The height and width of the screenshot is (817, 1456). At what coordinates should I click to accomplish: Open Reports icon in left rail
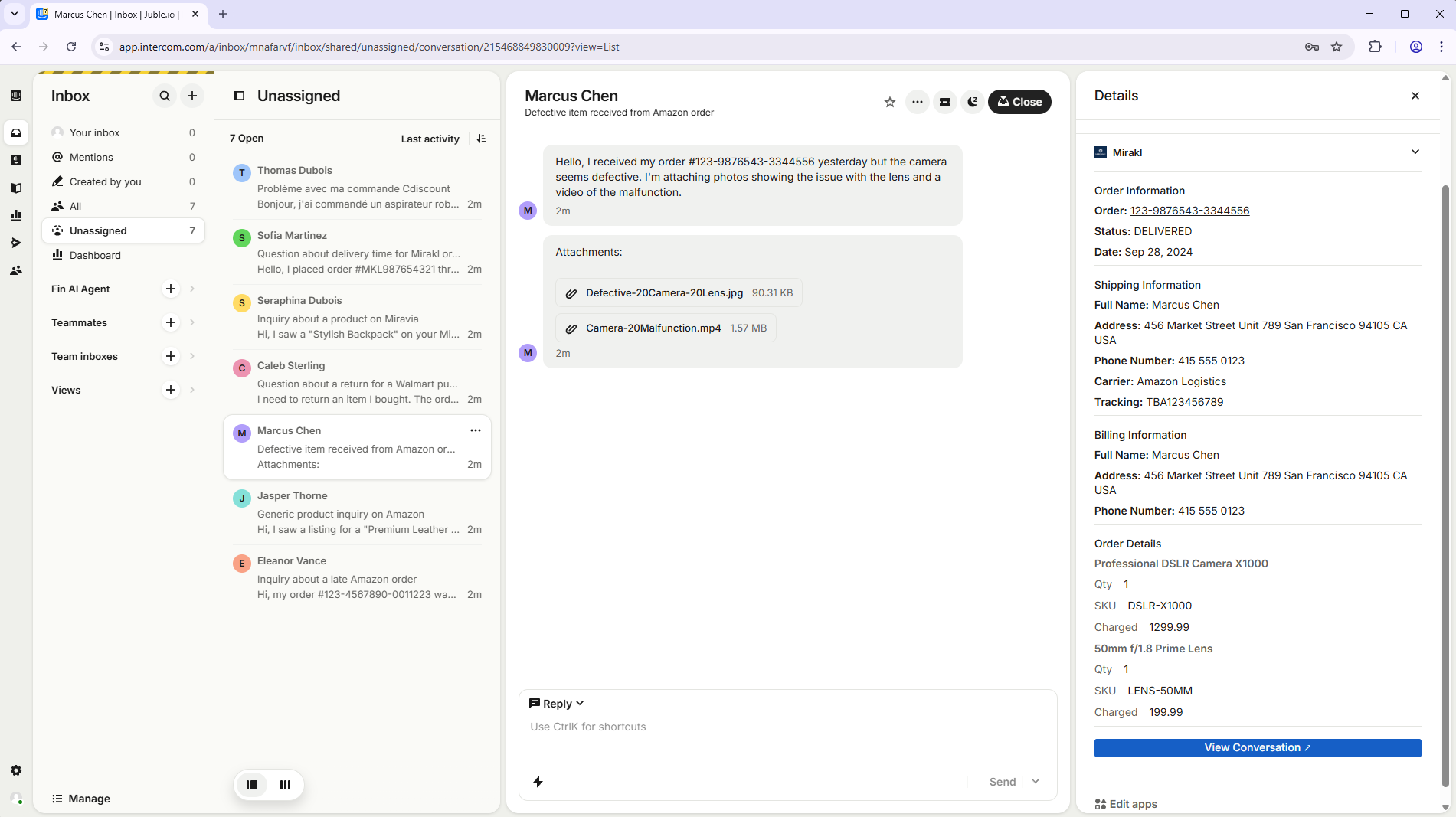tap(16, 215)
